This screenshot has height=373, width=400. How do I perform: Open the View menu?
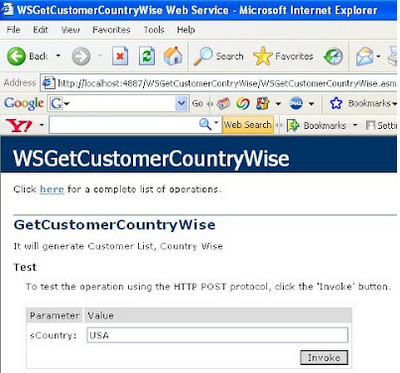click(70, 30)
